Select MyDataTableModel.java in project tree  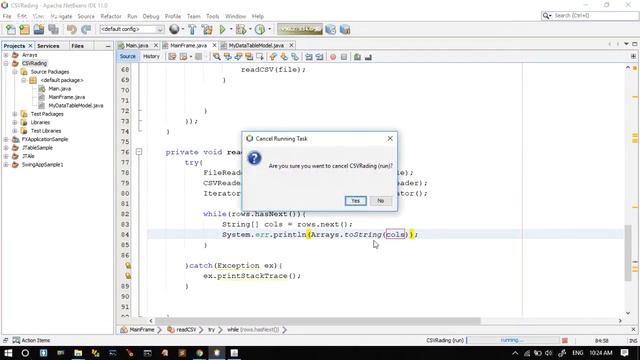pyautogui.click(x=76, y=105)
